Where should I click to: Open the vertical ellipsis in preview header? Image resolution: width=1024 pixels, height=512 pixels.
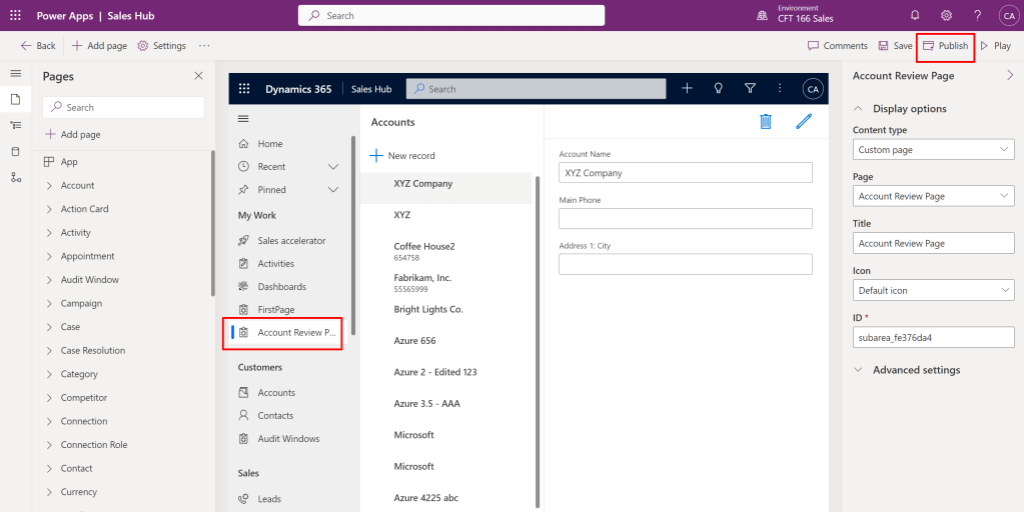point(780,88)
